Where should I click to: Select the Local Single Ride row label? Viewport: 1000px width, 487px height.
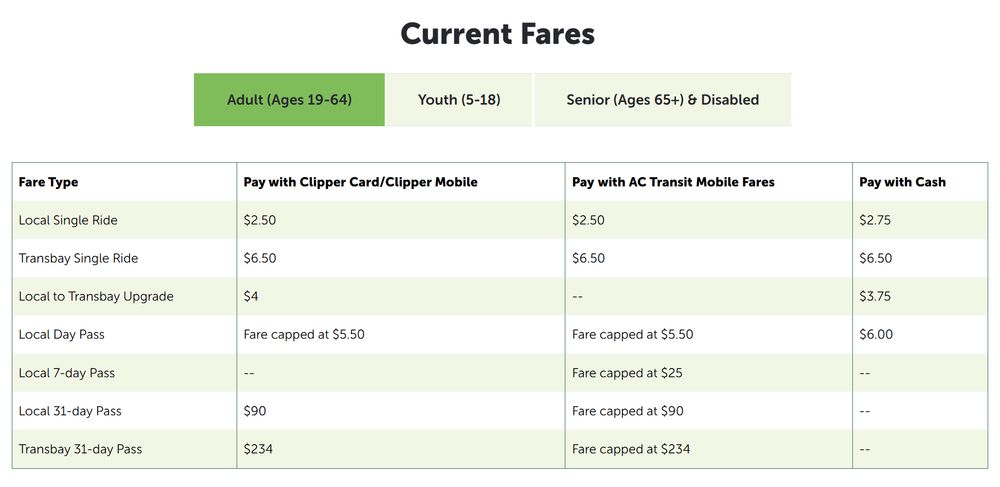click(68, 221)
